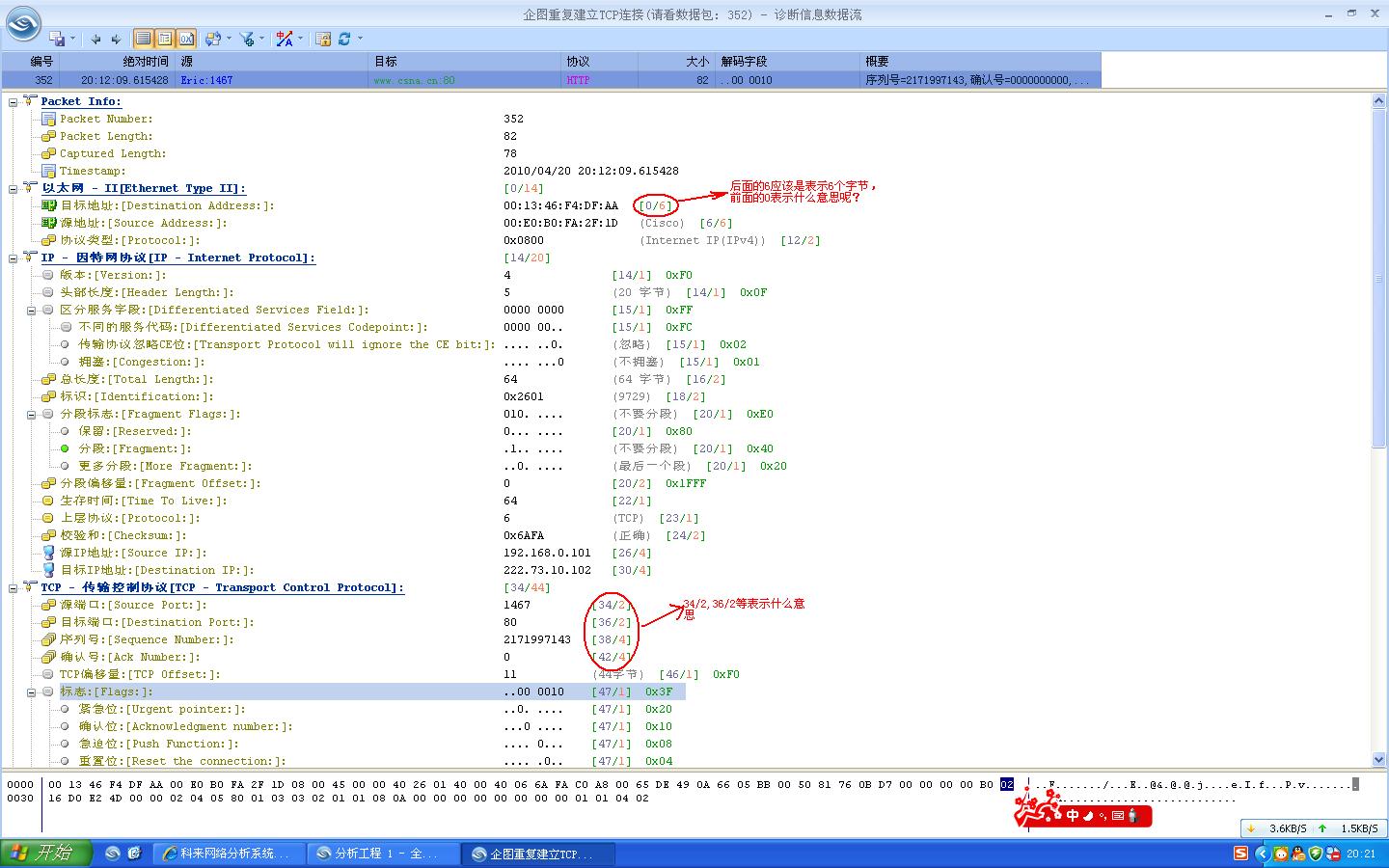Collapse the TCP protocol section
1389x868 pixels.
click(14, 587)
